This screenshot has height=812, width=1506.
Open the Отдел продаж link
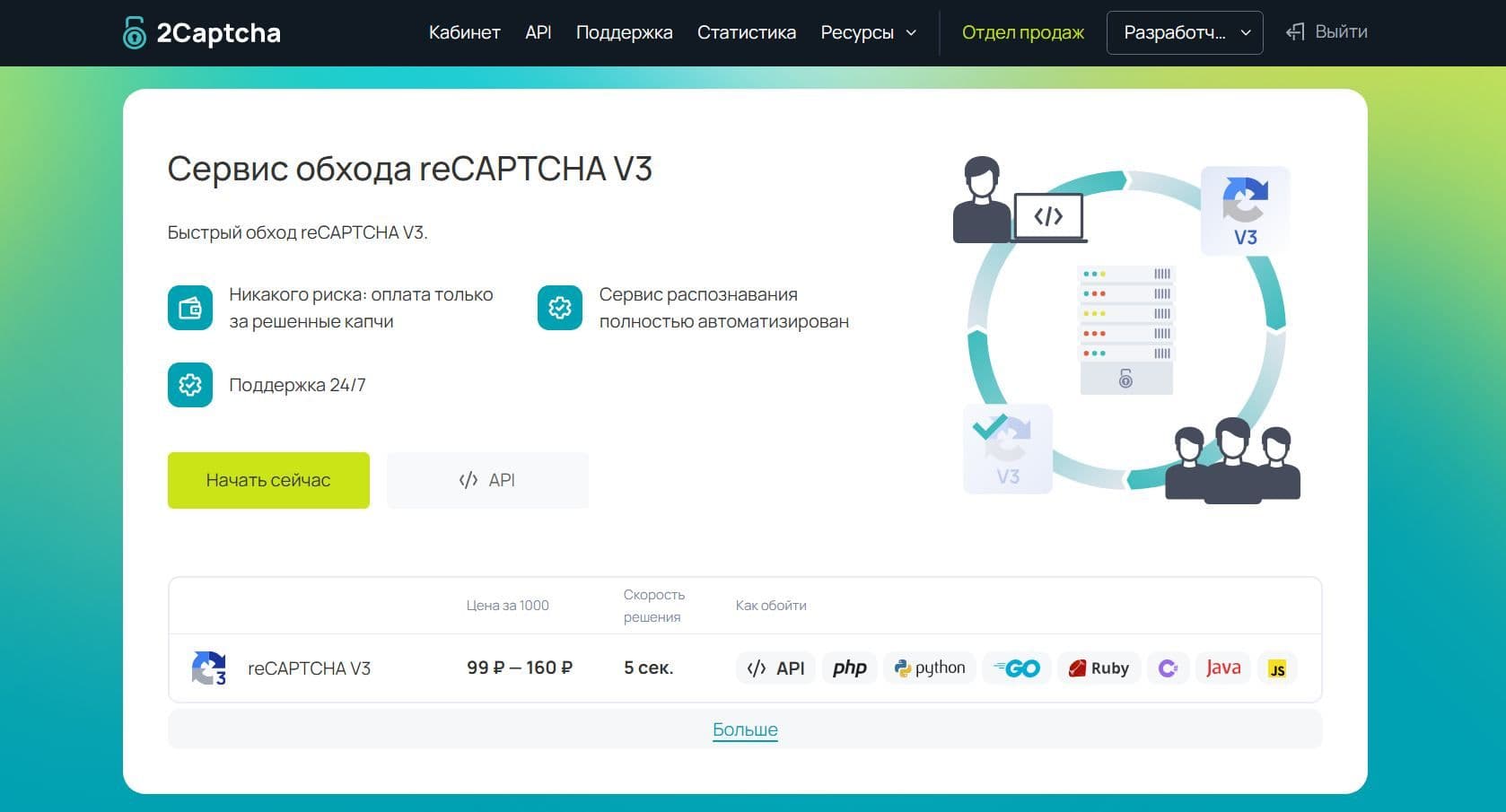coord(1022,33)
